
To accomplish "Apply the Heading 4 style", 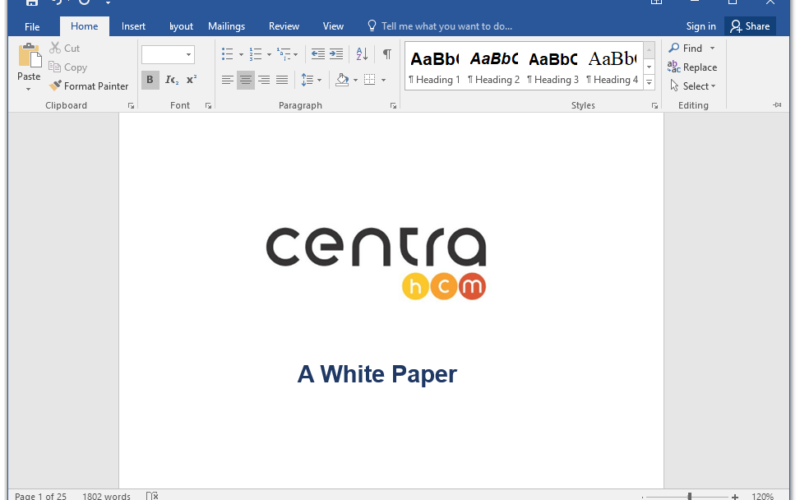I will (x=612, y=66).
